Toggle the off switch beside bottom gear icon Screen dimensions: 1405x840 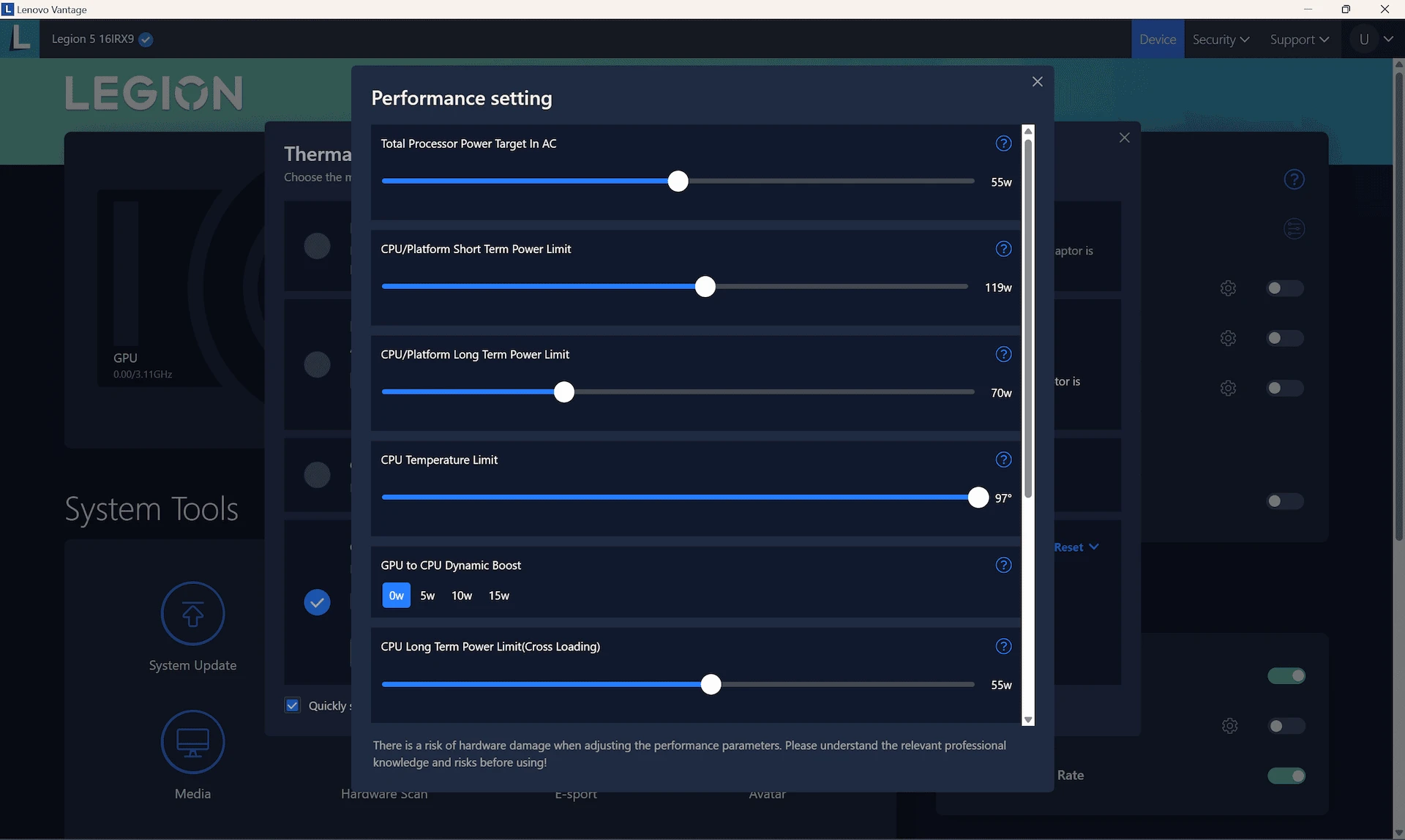pos(1286,726)
